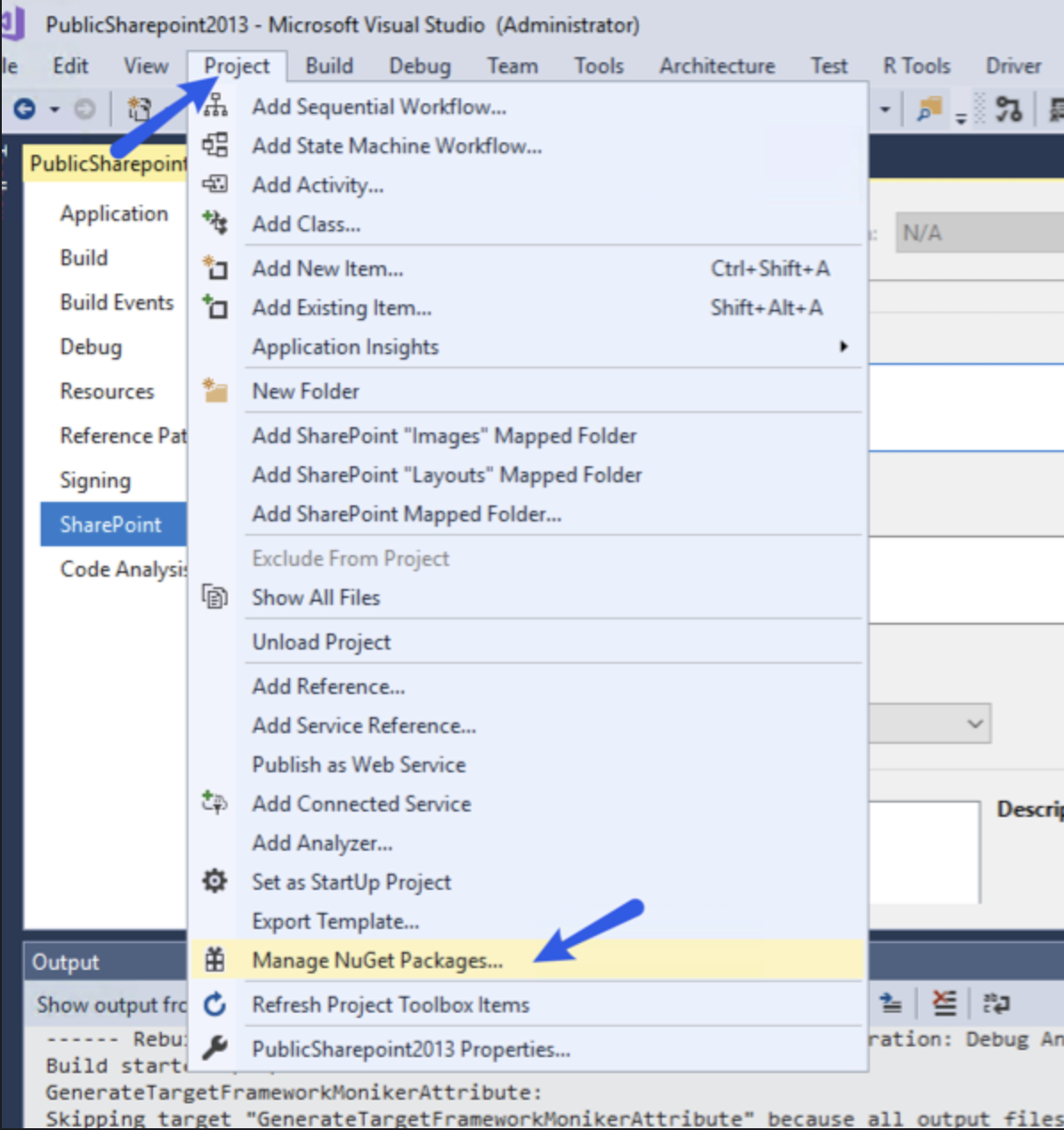Click the Manage NuGet Packages icon
Viewport: 1064px width, 1130px height.
click(x=214, y=959)
